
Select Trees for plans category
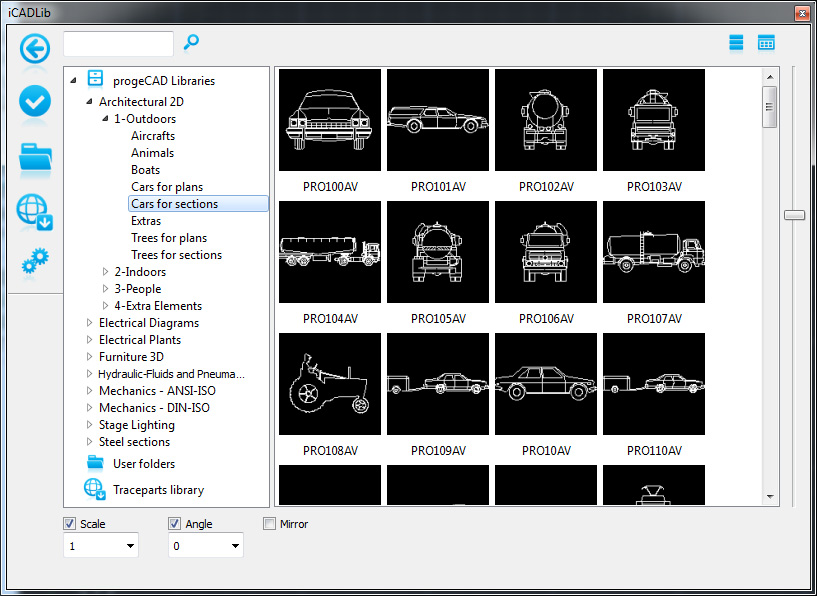click(169, 238)
